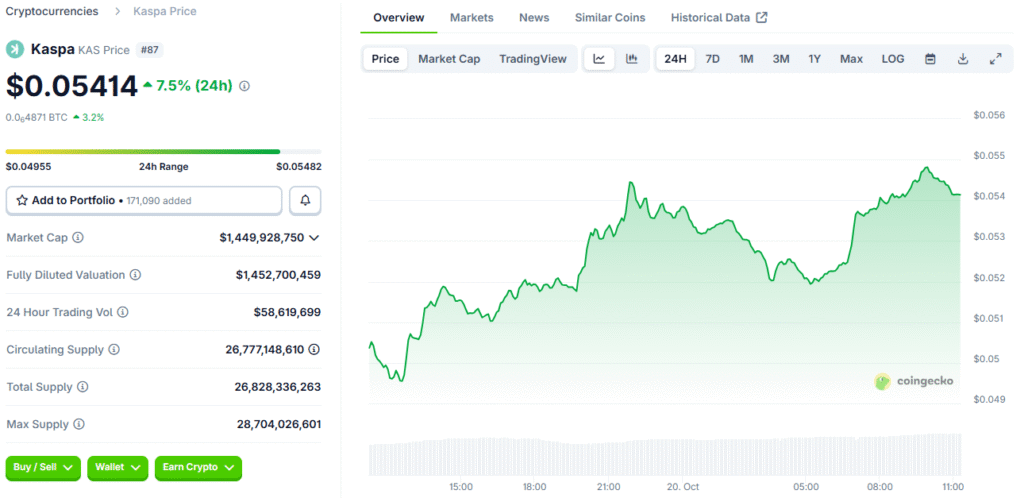Click the price alert bell icon
The height and width of the screenshot is (498, 1024).
[305, 200]
